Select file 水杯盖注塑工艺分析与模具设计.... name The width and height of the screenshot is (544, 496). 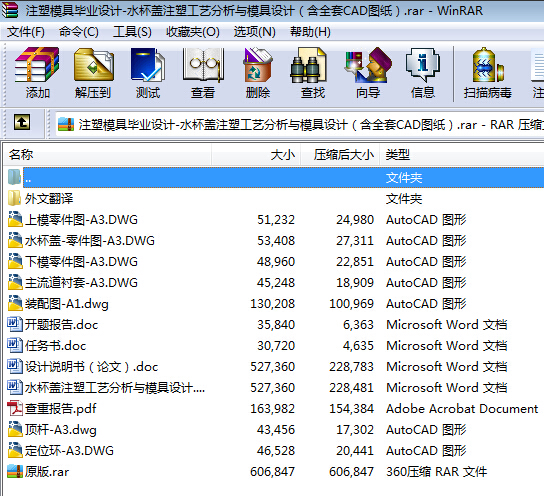tap(115, 388)
